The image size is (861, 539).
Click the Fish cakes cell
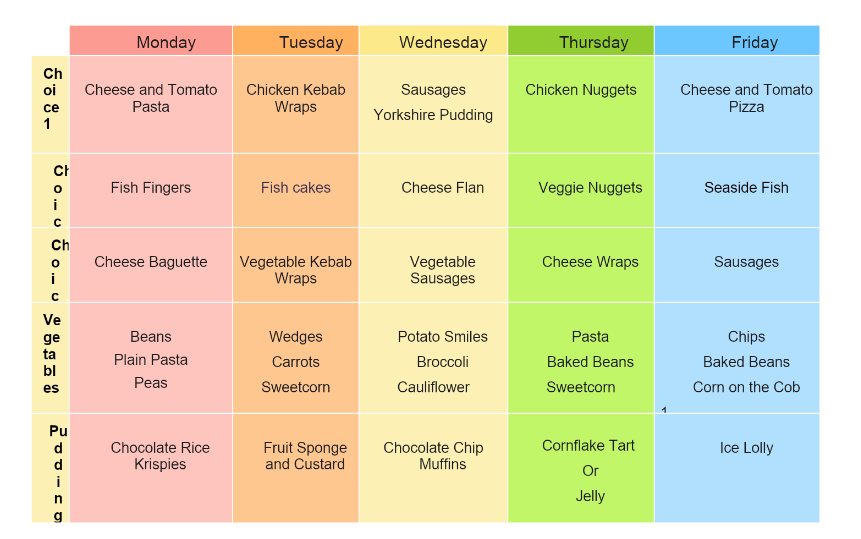(x=296, y=188)
